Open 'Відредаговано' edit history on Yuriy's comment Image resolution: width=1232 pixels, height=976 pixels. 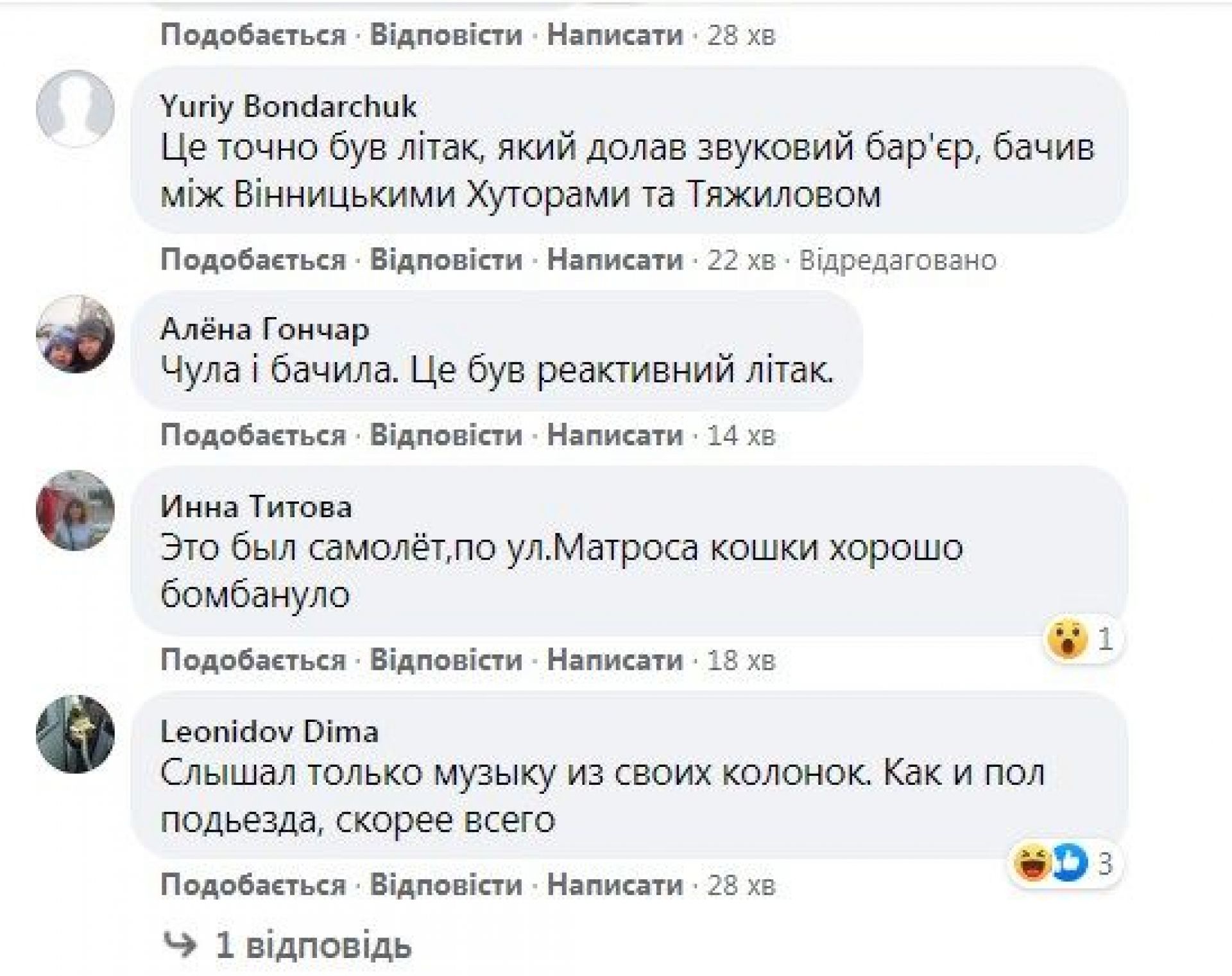click(897, 261)
